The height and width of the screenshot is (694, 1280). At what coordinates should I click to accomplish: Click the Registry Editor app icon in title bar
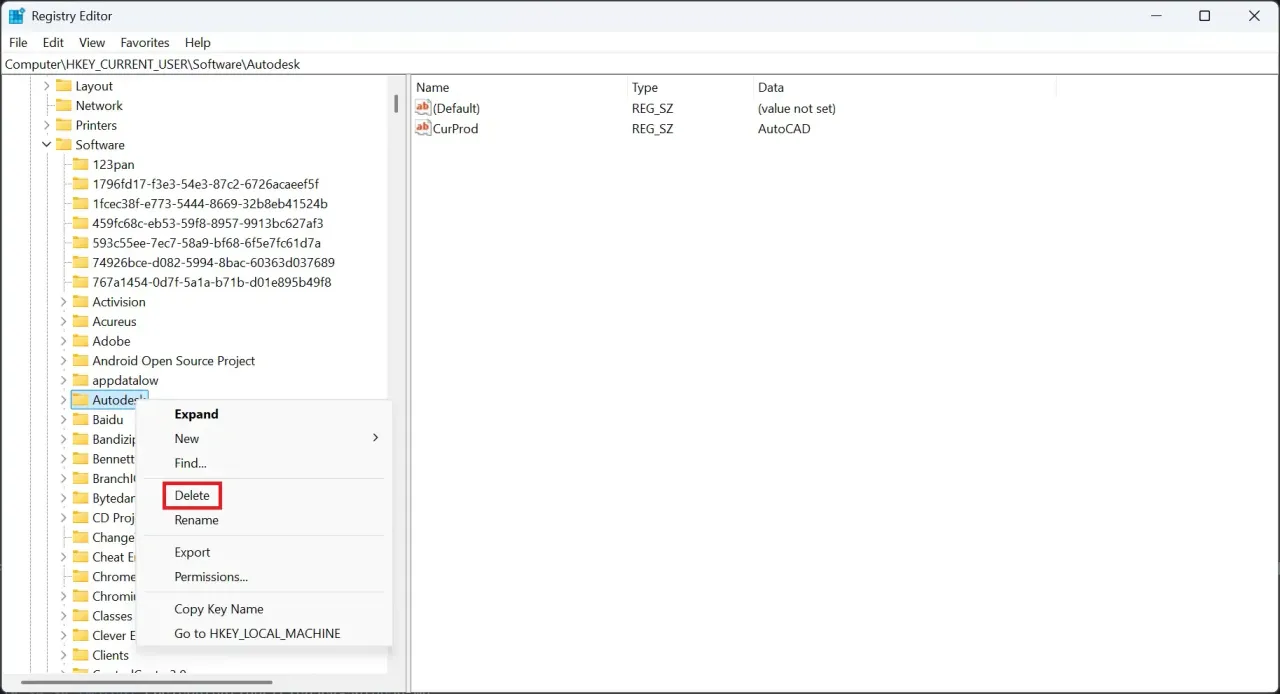[17, 16]
